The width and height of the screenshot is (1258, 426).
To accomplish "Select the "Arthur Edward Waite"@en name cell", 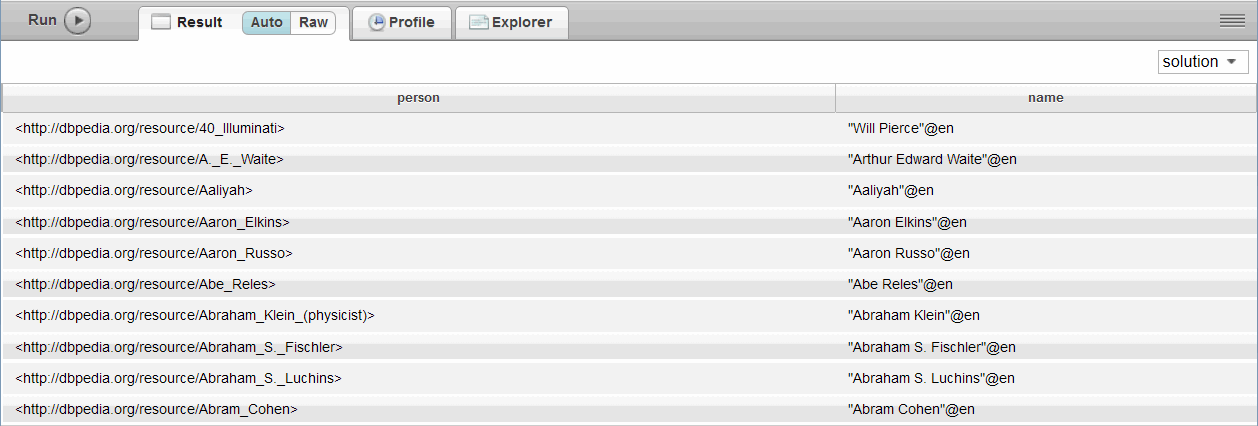I will click(932, 159).
